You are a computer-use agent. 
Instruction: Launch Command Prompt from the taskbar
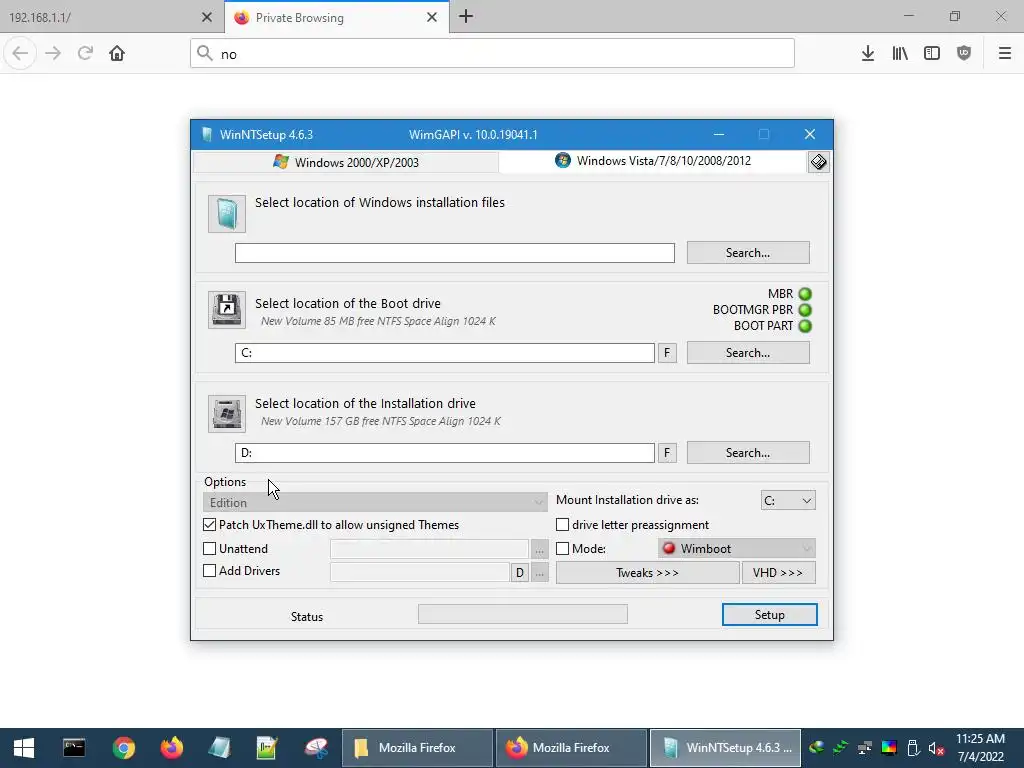(x=74, y=748)
